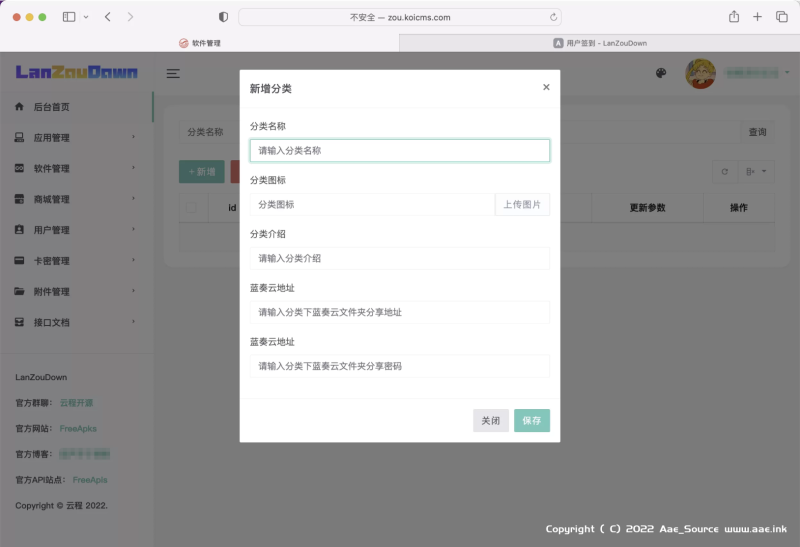Open the user account dropdown arrow

pos(787,72)
